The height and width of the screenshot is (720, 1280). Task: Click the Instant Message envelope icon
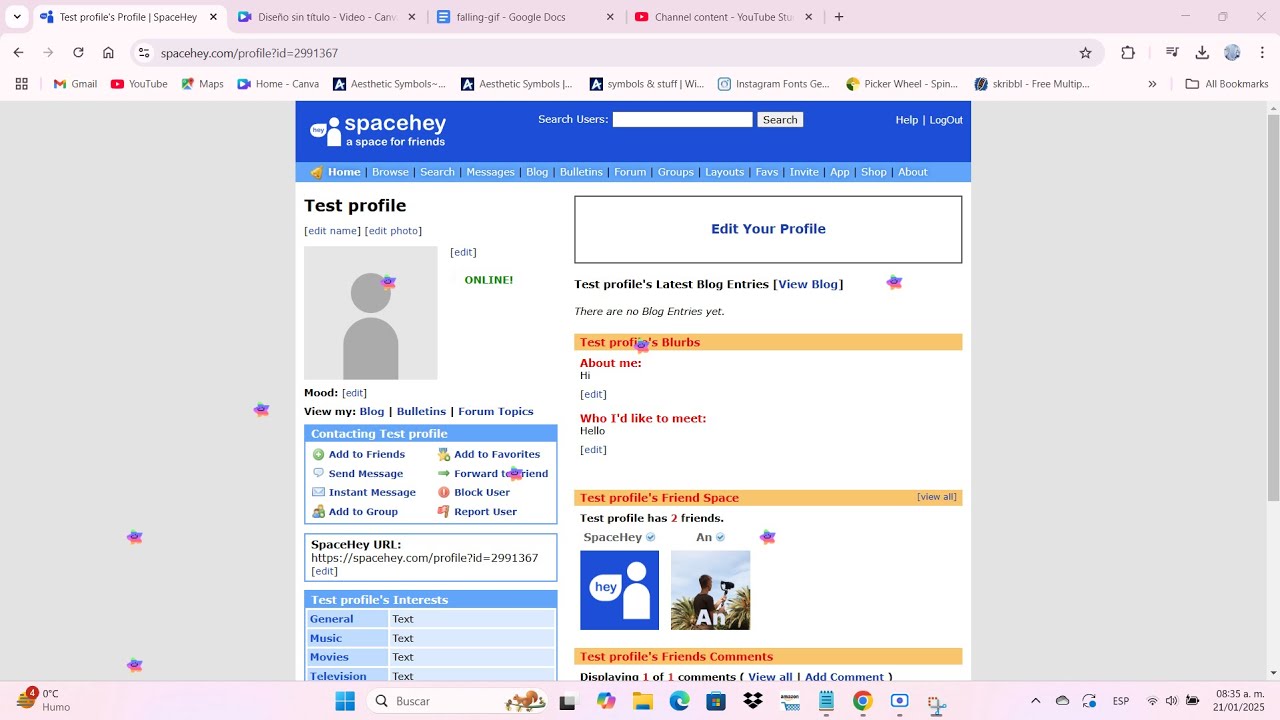point(319,492)
